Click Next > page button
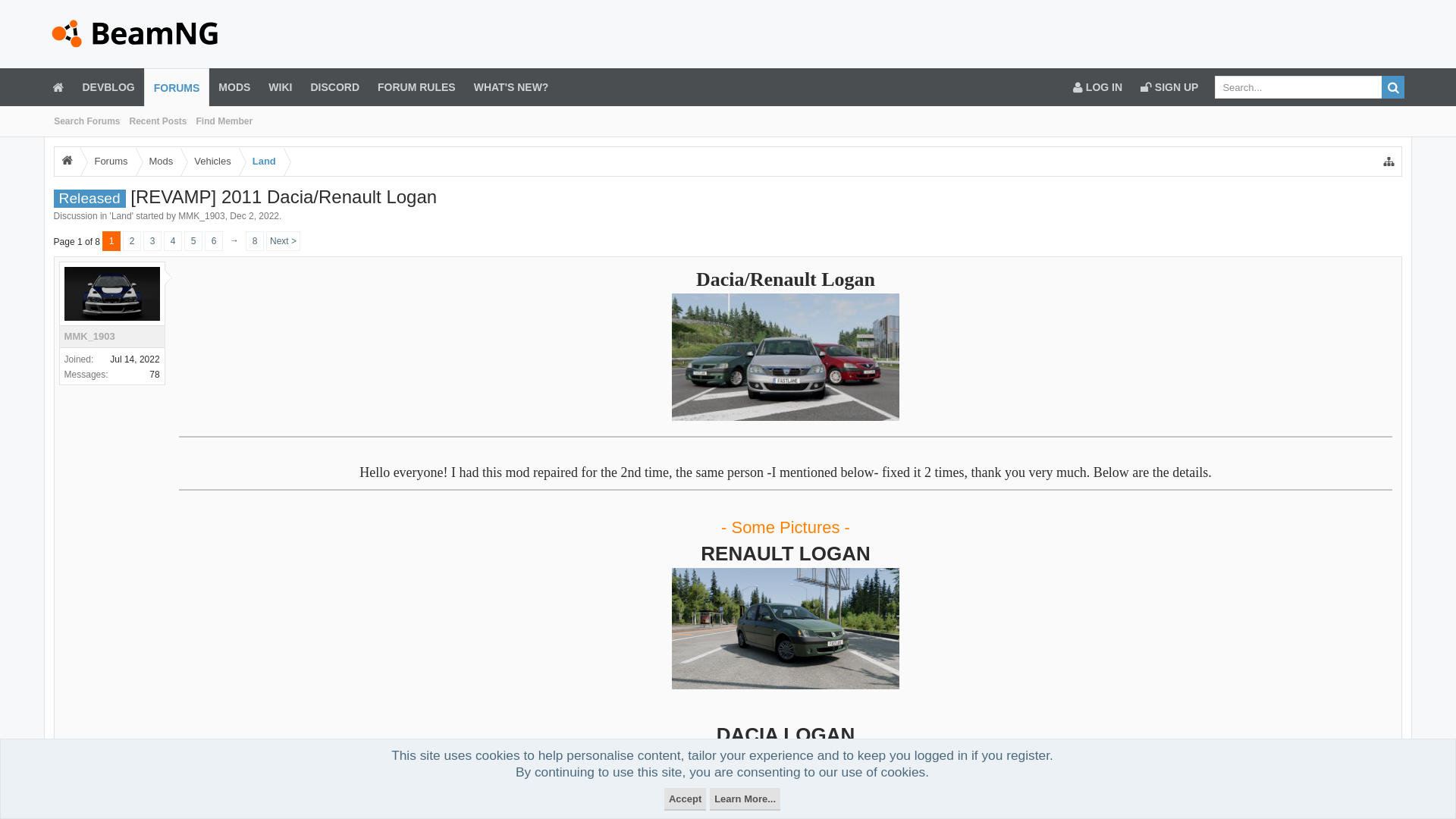 tap(283, 241)
